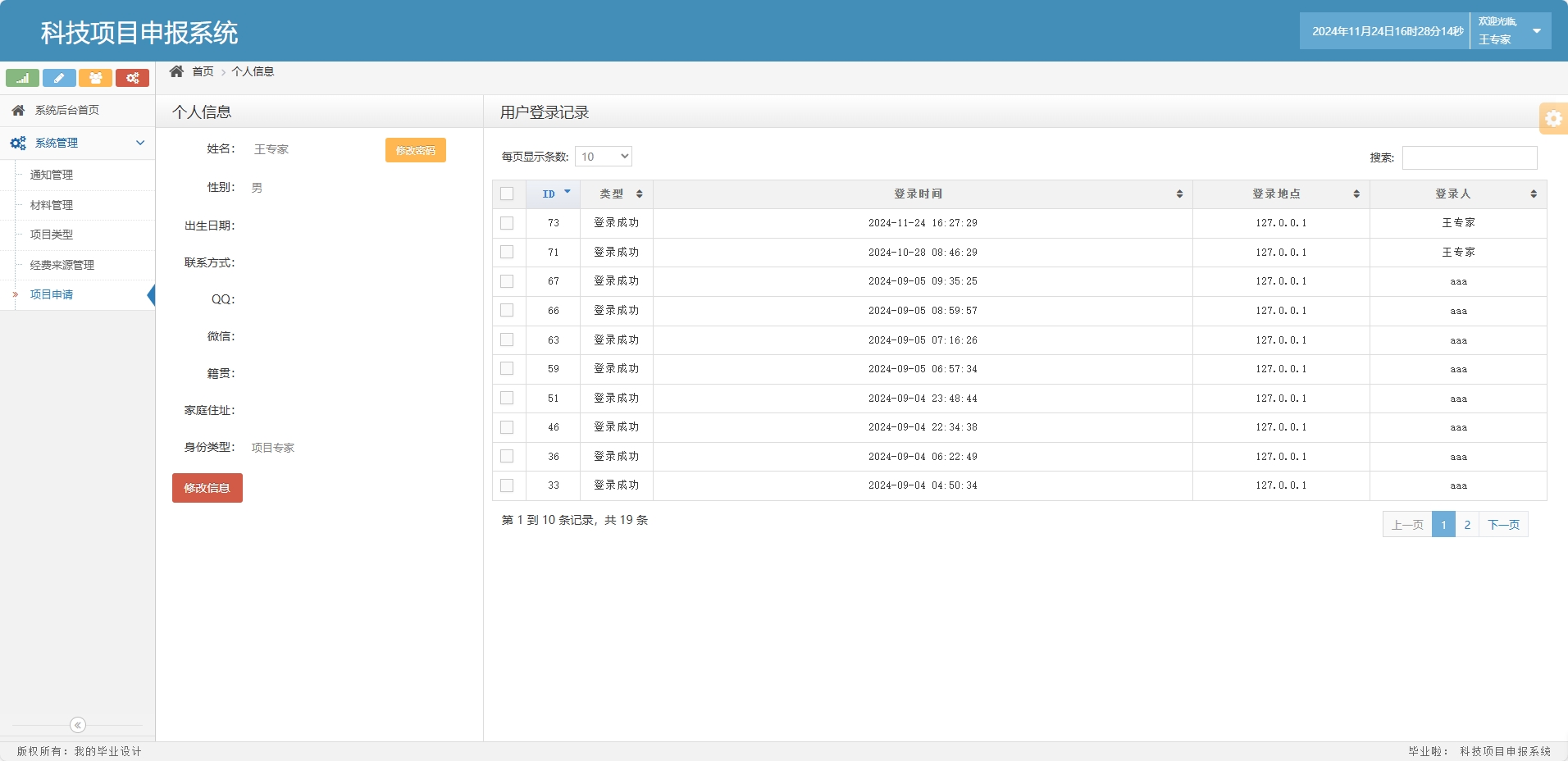Screen dimensions: 1568x761
Task: Click the gears icon beside 系统管理
Action: click(16, 142)
